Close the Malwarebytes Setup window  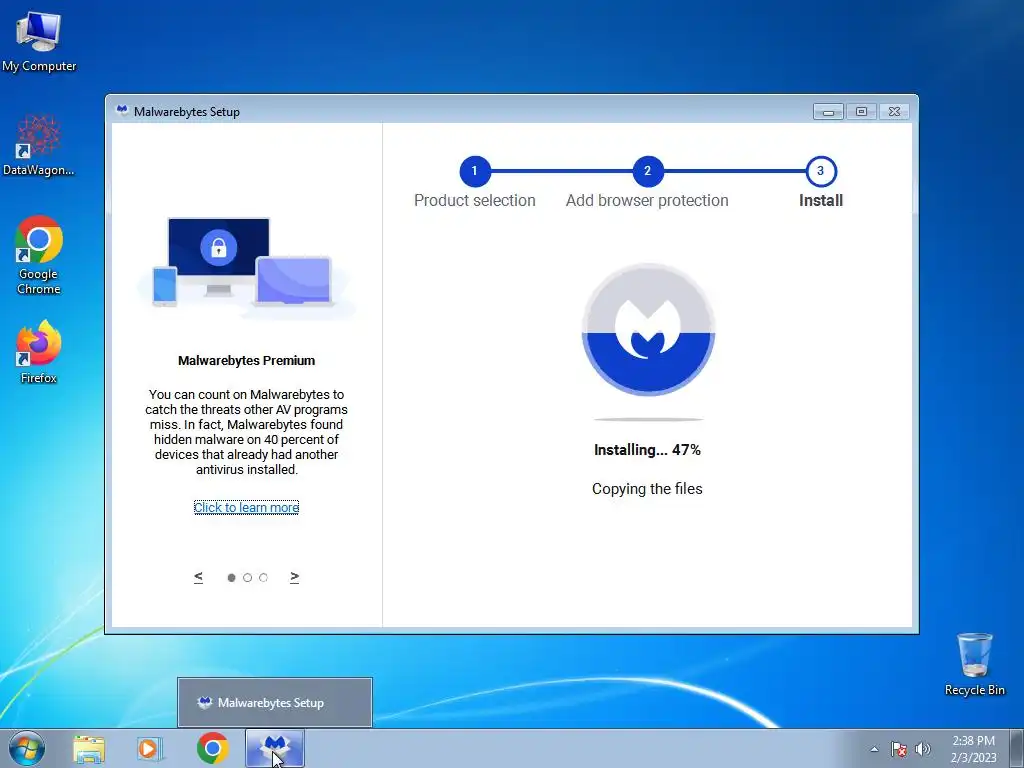point(895,112)
